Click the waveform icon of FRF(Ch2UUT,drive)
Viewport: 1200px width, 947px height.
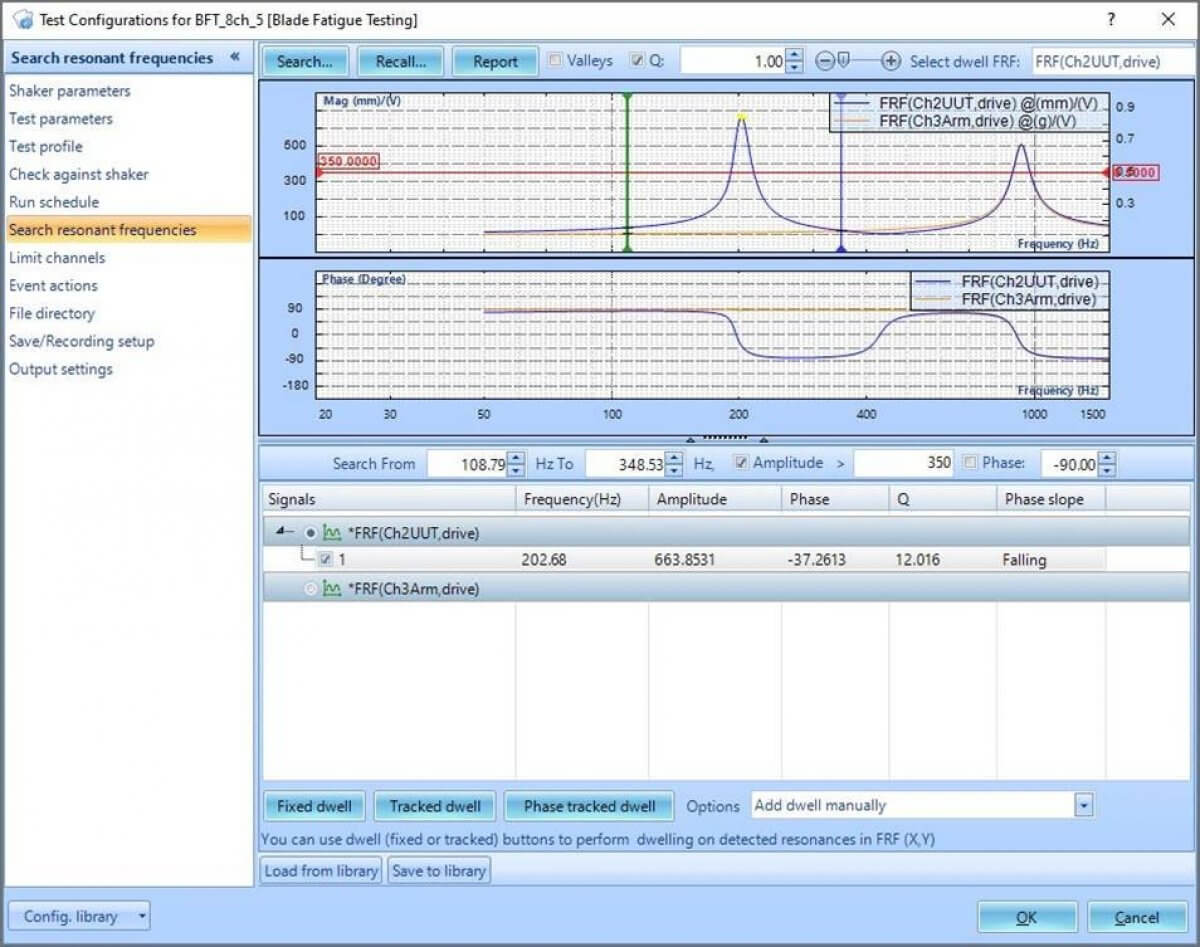coord(332,533)
